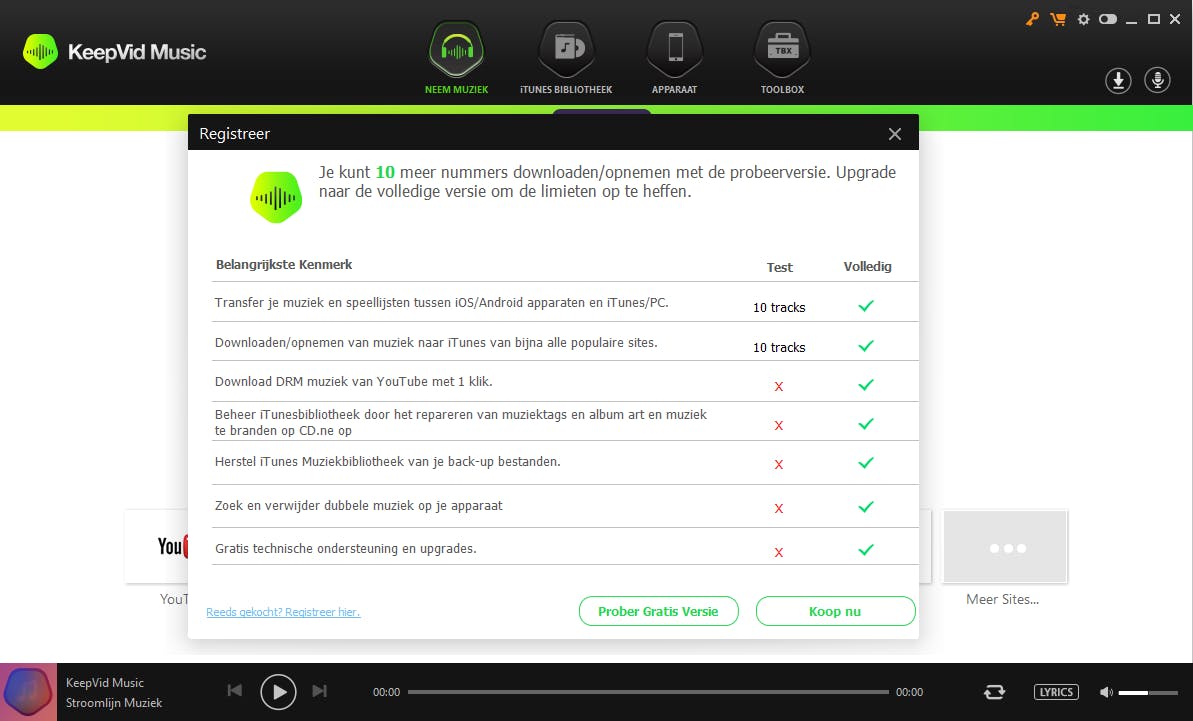Open the TOOLBOX tab
This screenshot has height=721, width=1193.
click(782, 59)
